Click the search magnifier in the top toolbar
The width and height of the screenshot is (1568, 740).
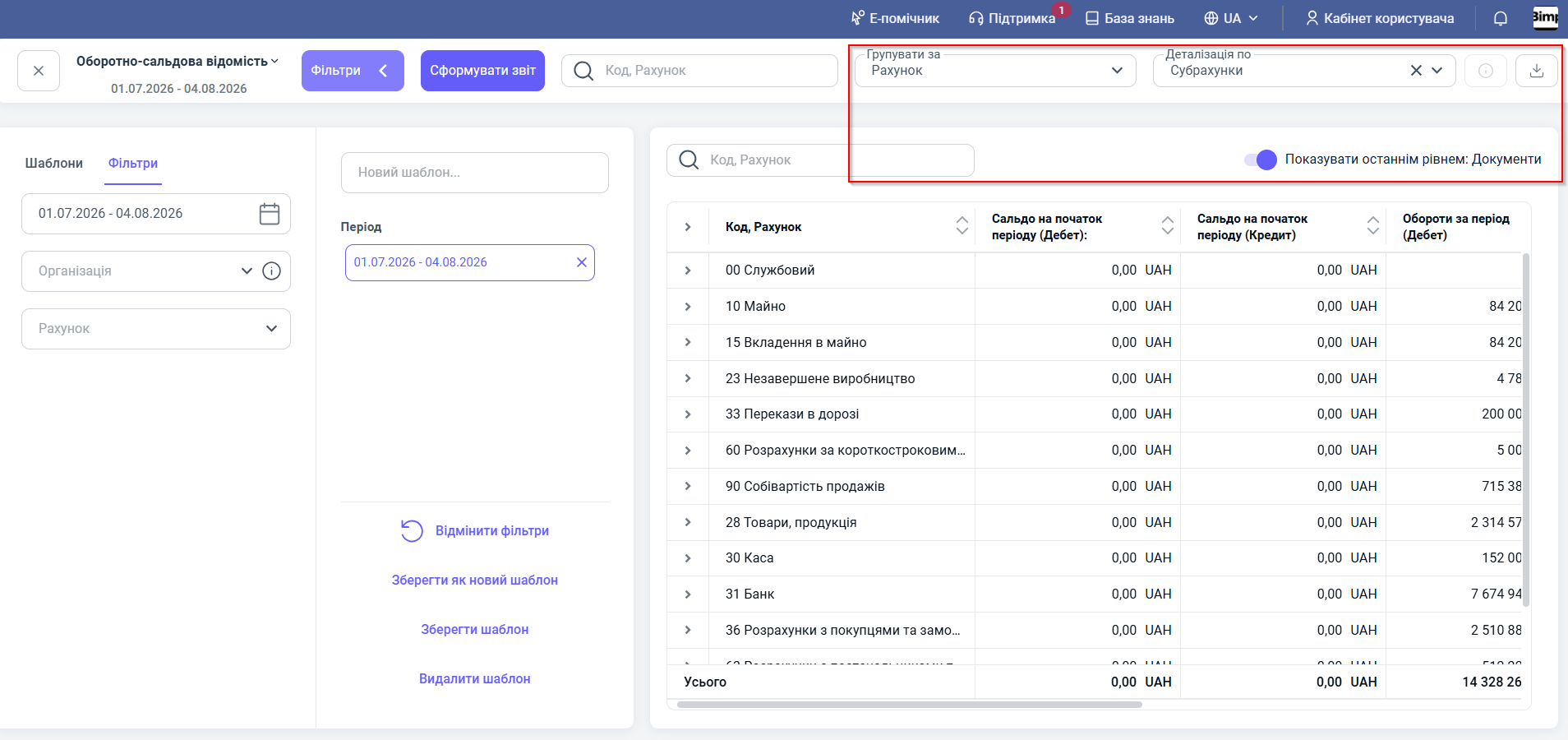click(583, 71)
